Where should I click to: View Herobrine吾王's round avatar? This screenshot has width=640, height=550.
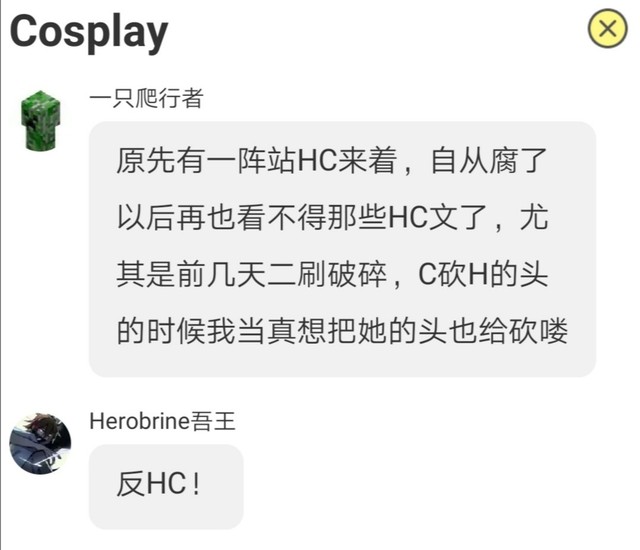coord(40,444)
